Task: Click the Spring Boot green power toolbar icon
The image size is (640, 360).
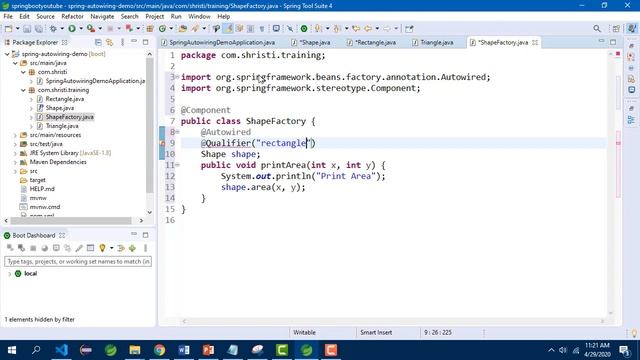Action: (304, 29)
